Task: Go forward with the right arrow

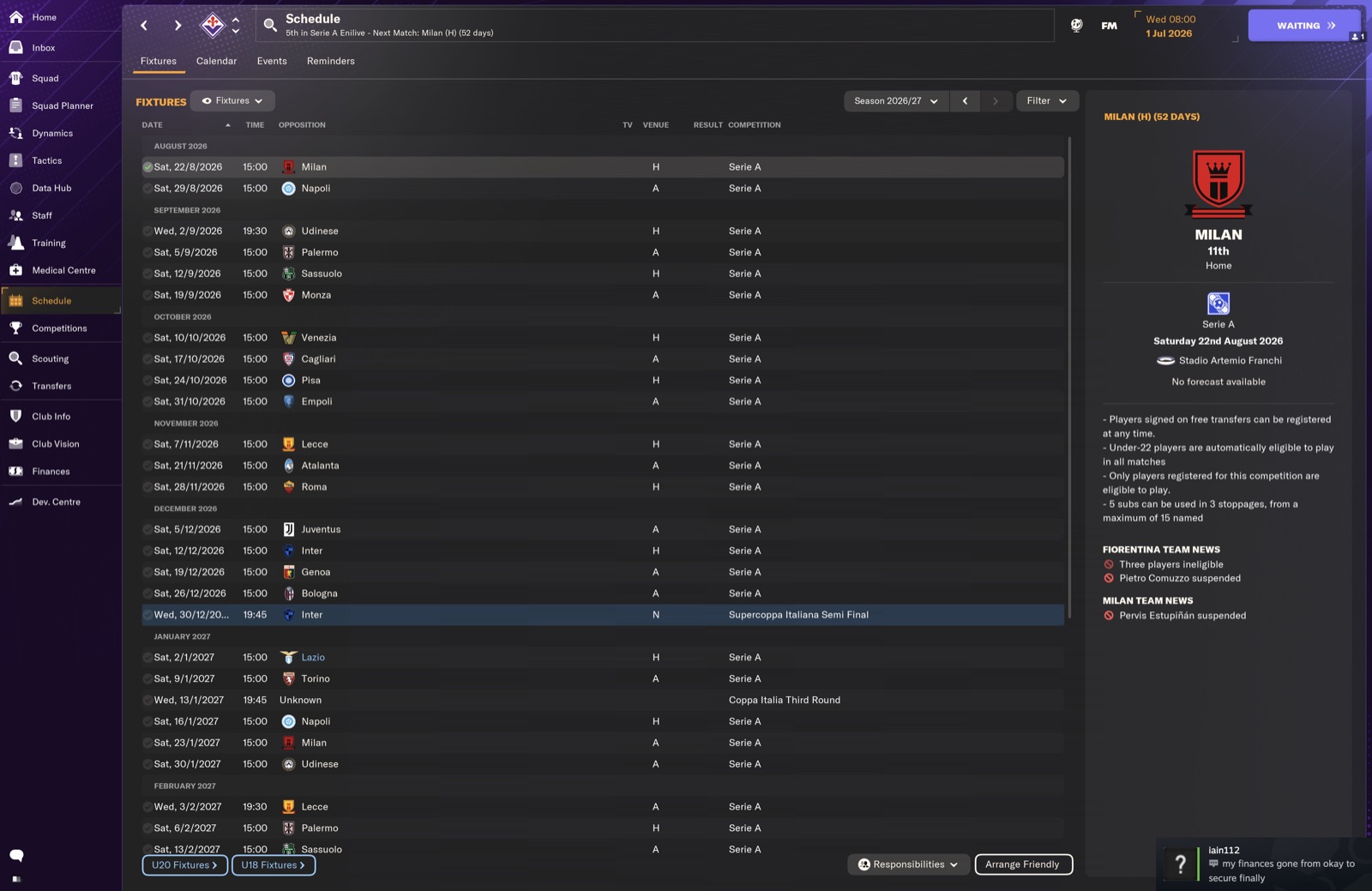Action: click(178, 26)
